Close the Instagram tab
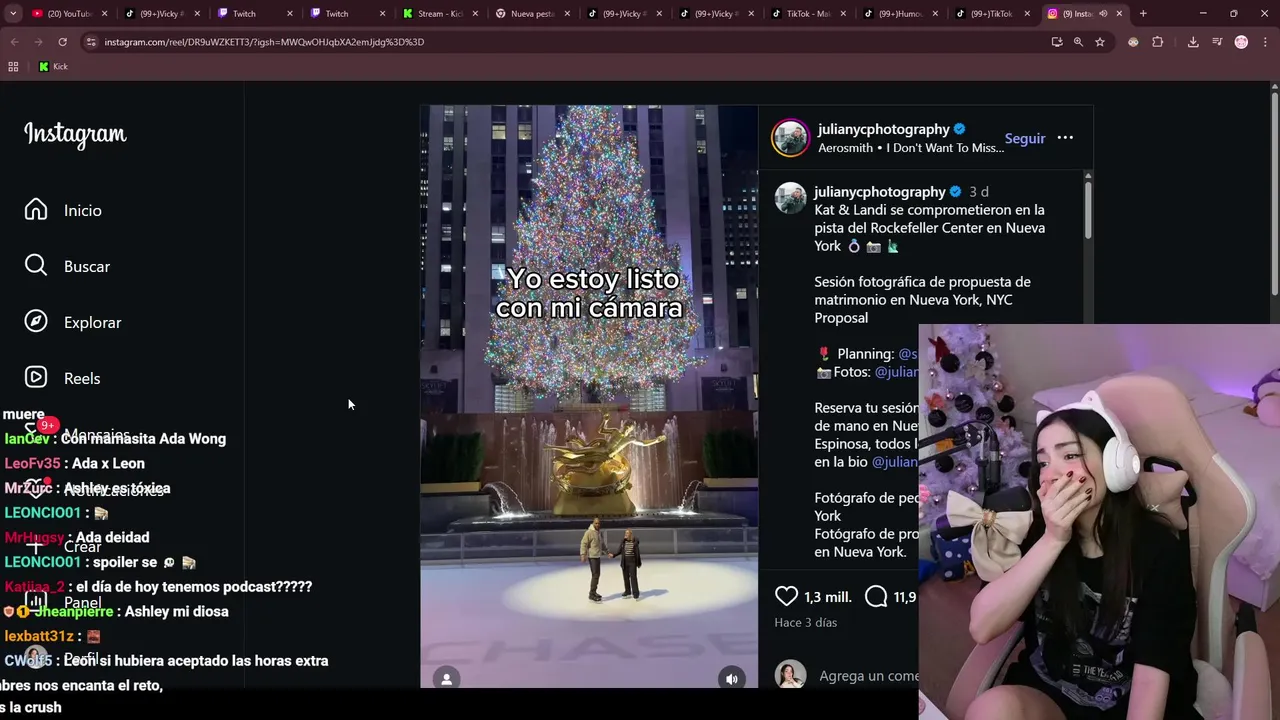The height and width of the screenshot is (720, 1280). coord(1119,14)
